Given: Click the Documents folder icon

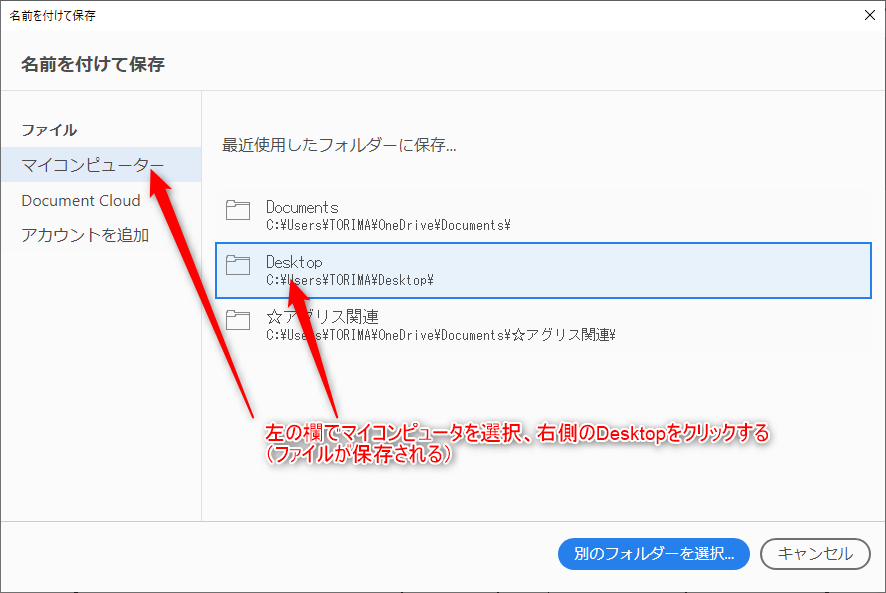Looking at the screenshot, I should (238, 210).
